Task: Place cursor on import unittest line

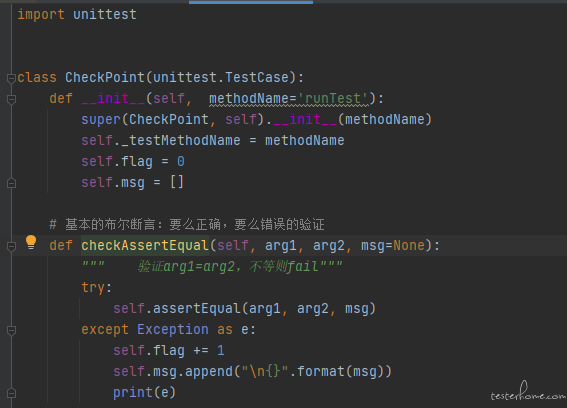Action: 77,14
